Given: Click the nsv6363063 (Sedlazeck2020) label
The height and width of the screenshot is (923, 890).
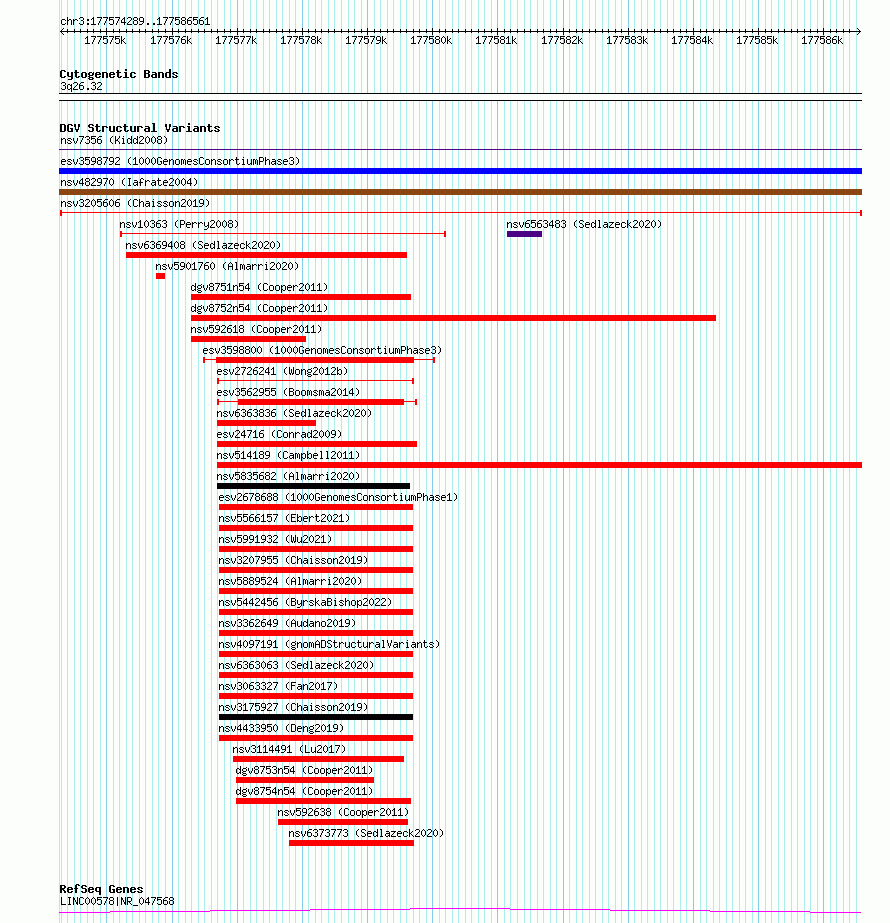Looking at the screenshot, I should click(296, 665).
